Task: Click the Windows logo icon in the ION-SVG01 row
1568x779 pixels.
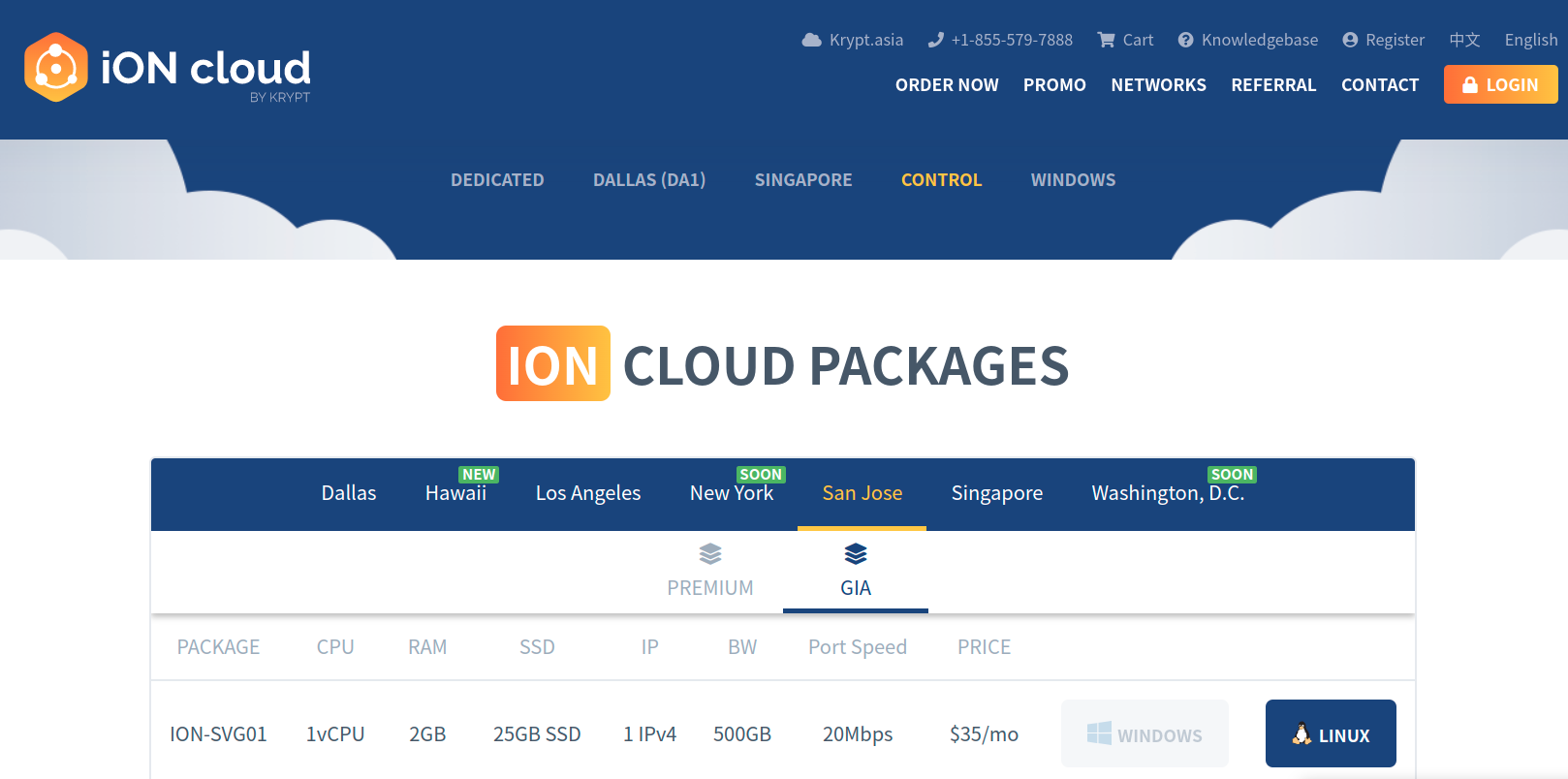Action: [1099, 733]
